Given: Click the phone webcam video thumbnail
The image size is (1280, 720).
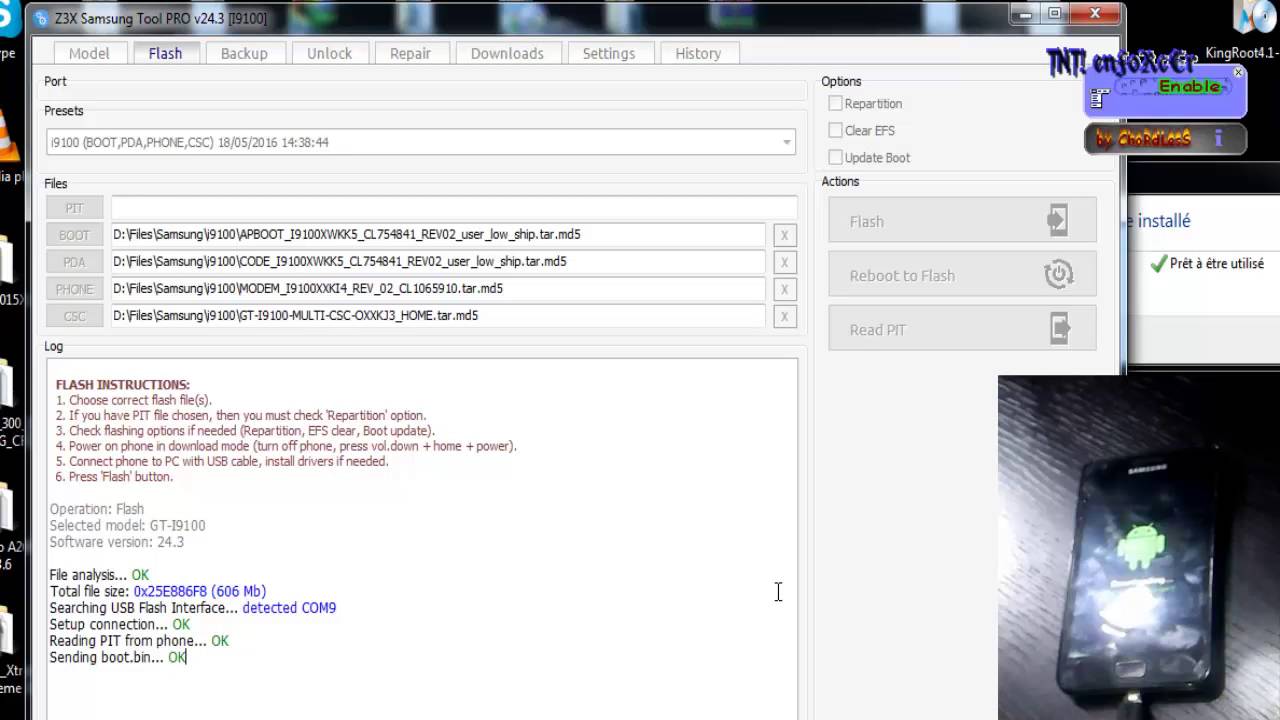Looking at the screenshot, I should [x=1139, y=548].
